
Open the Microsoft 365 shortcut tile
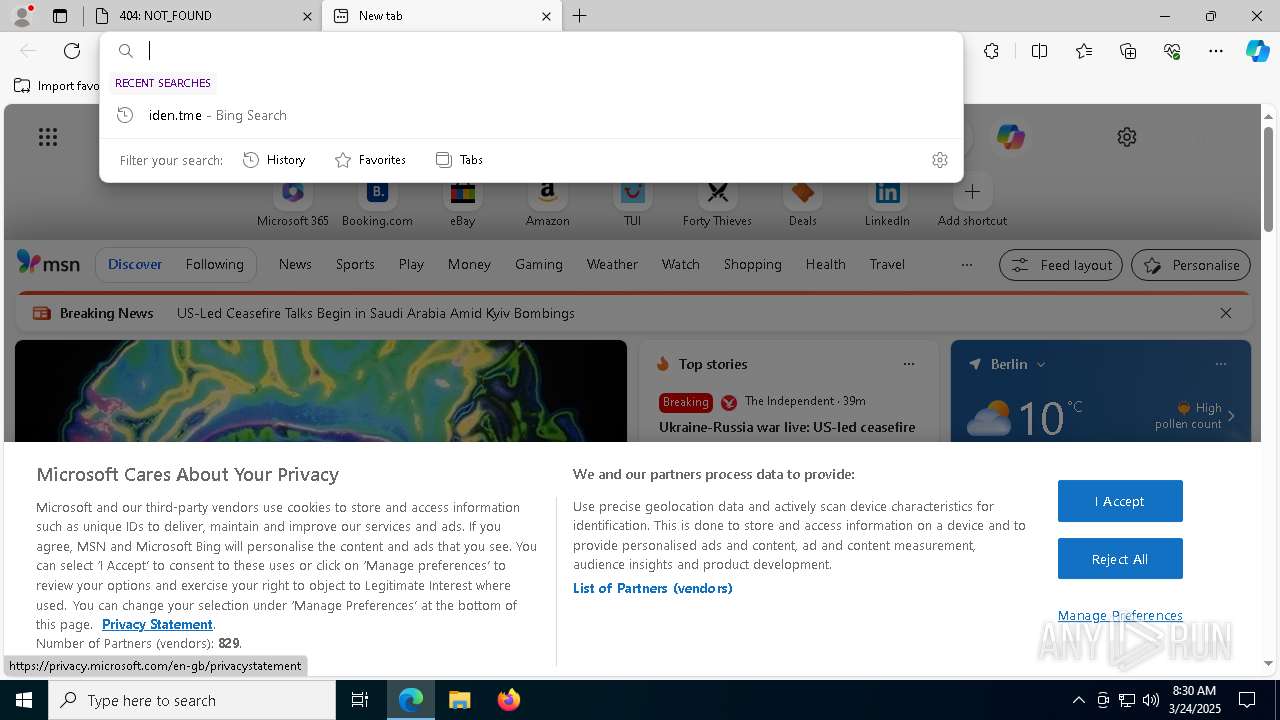pyautogui.click(x=292, y=203)
